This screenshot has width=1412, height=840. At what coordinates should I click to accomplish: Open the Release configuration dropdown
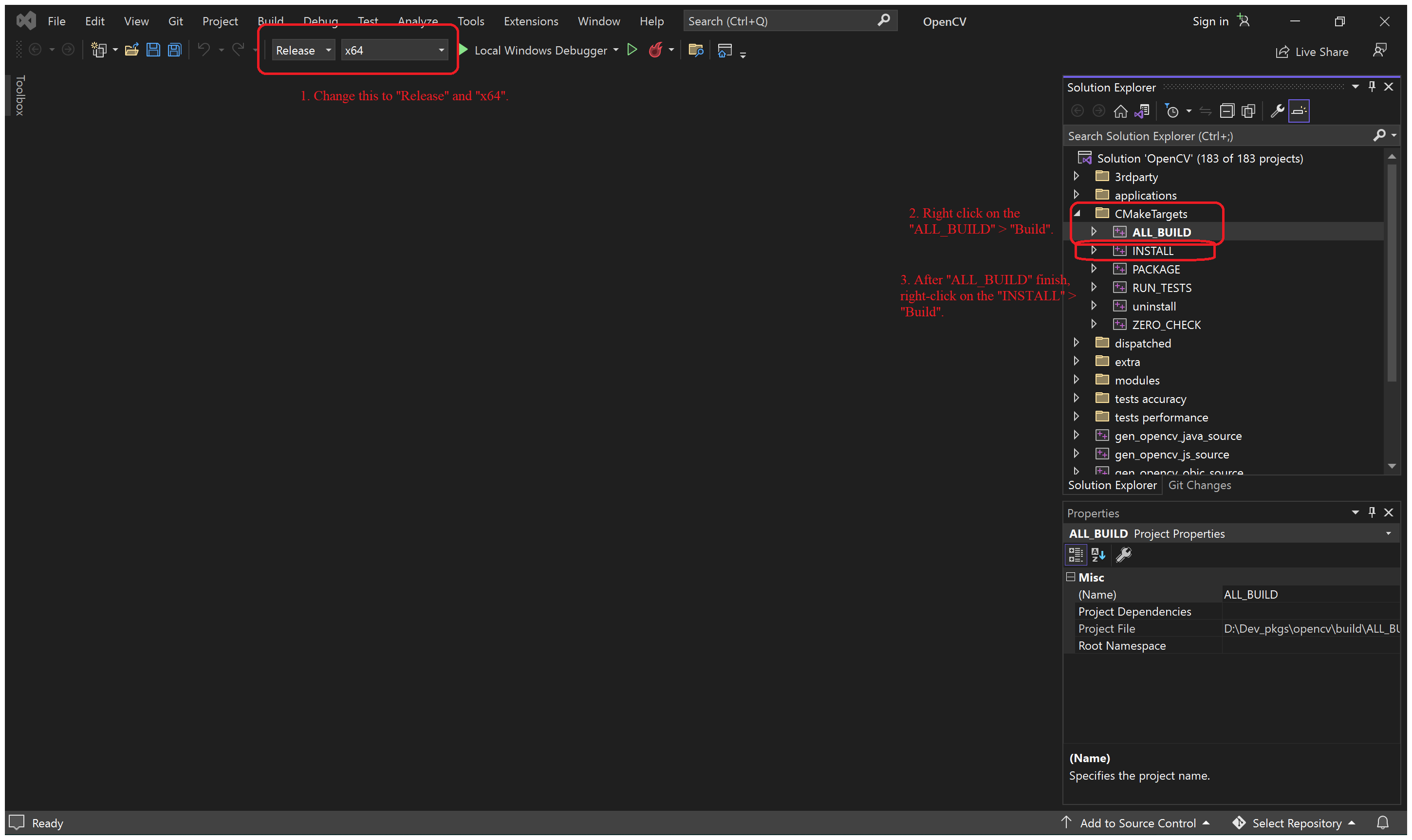(x=303, y=51)
